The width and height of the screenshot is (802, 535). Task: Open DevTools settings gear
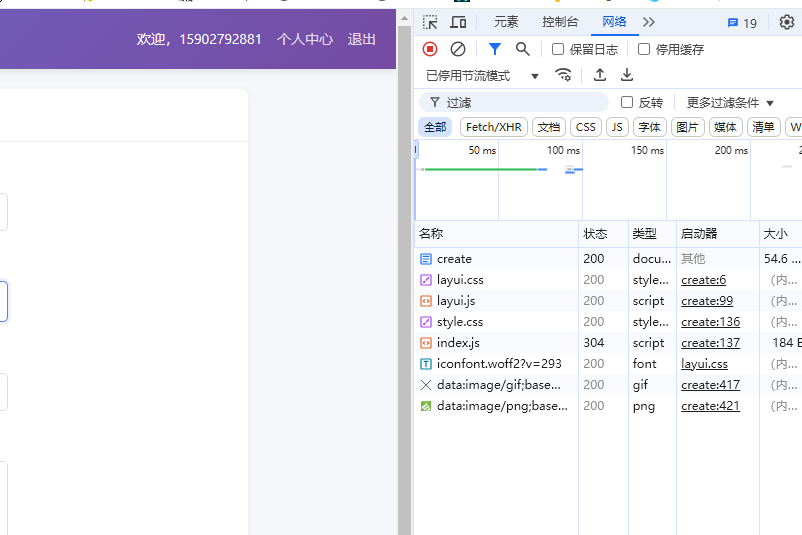pyautogui.click(x=786, y=22)
